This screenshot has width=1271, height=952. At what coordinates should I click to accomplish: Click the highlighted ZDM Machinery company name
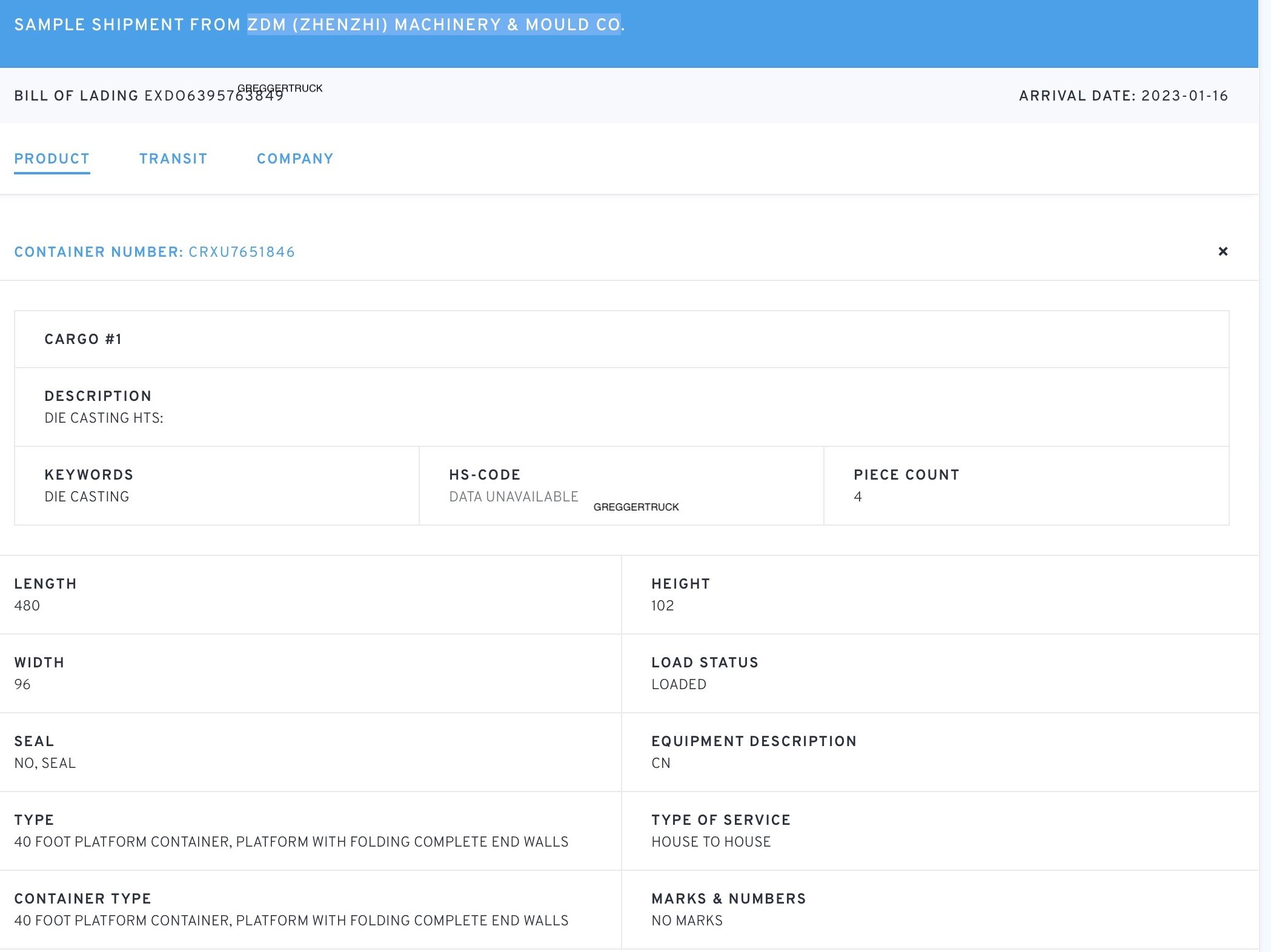434,25
